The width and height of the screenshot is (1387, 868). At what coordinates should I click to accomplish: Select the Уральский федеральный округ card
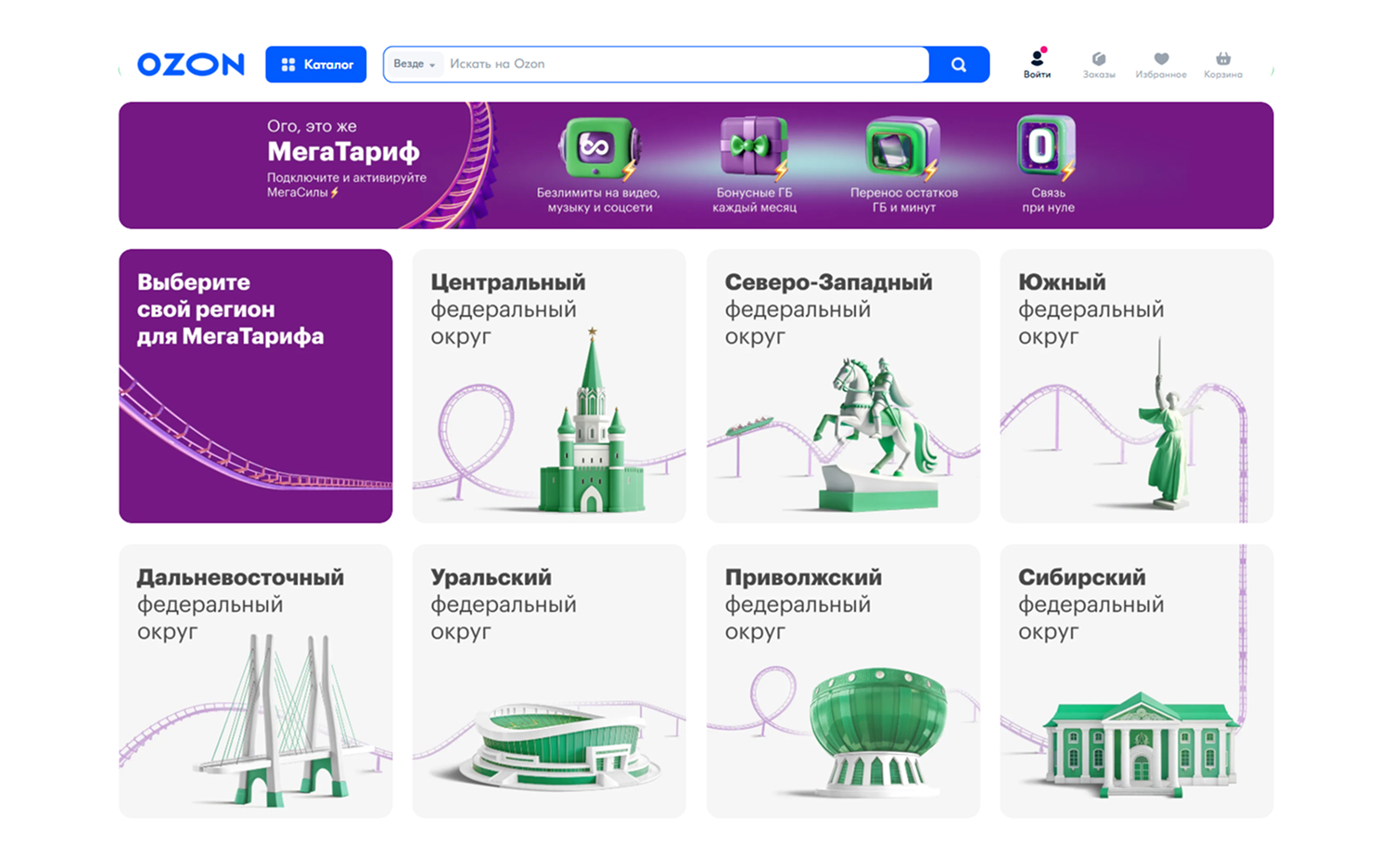pyautogui.click(x=549, y=681)
